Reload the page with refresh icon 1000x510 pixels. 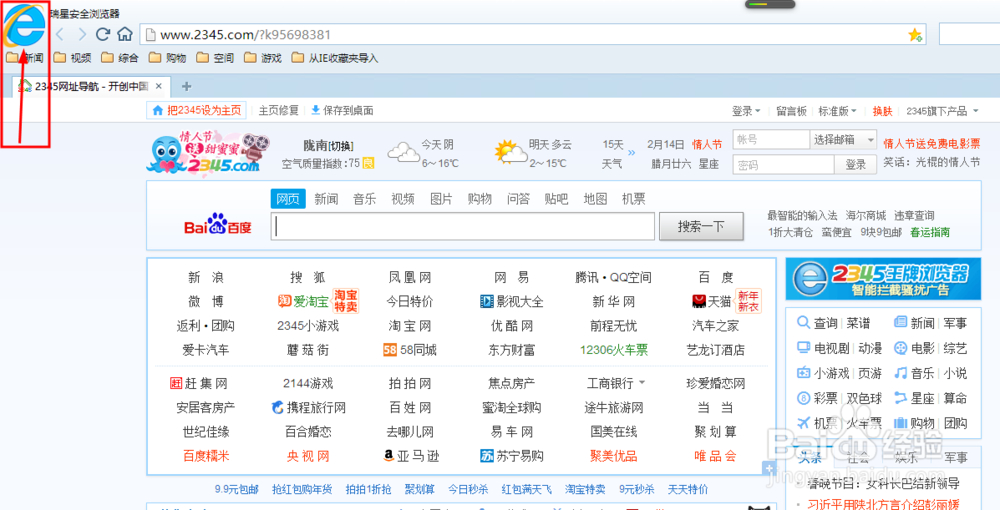(103, 34)
